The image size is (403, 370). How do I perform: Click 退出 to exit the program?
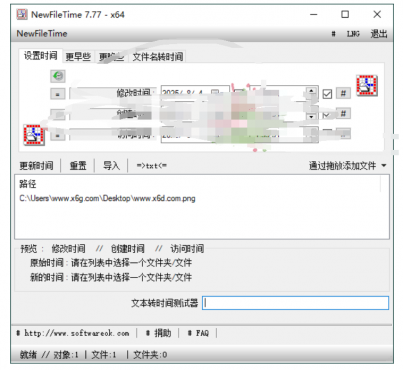coord(379,34)
